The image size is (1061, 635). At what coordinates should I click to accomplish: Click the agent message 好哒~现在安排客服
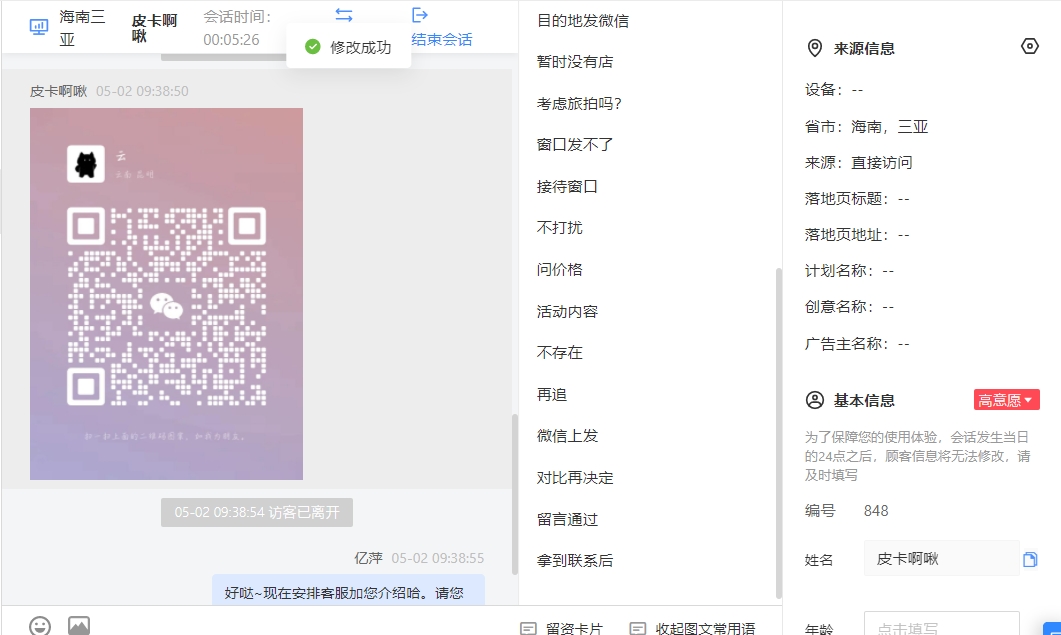click(x=348, y=590)
